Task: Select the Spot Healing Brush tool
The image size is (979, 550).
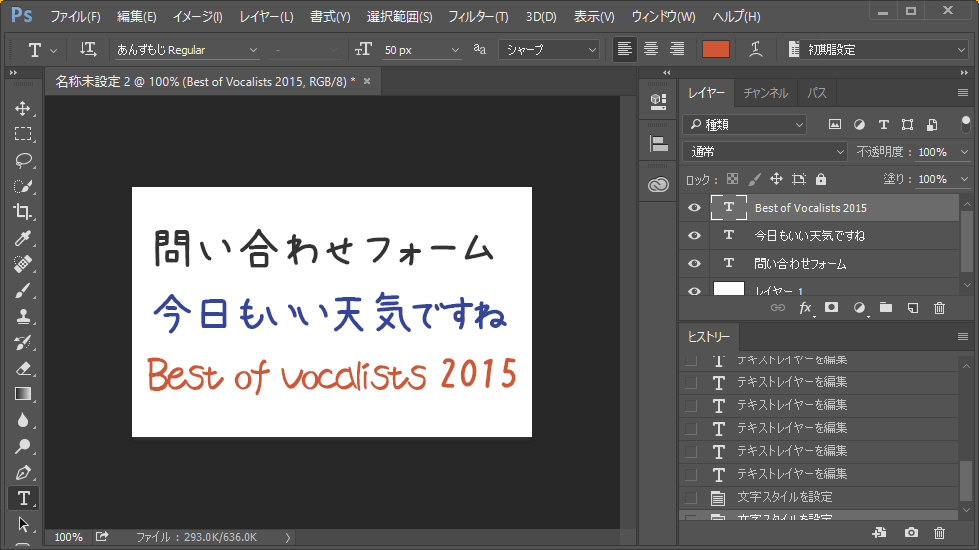Action: (x=23, y=264)
